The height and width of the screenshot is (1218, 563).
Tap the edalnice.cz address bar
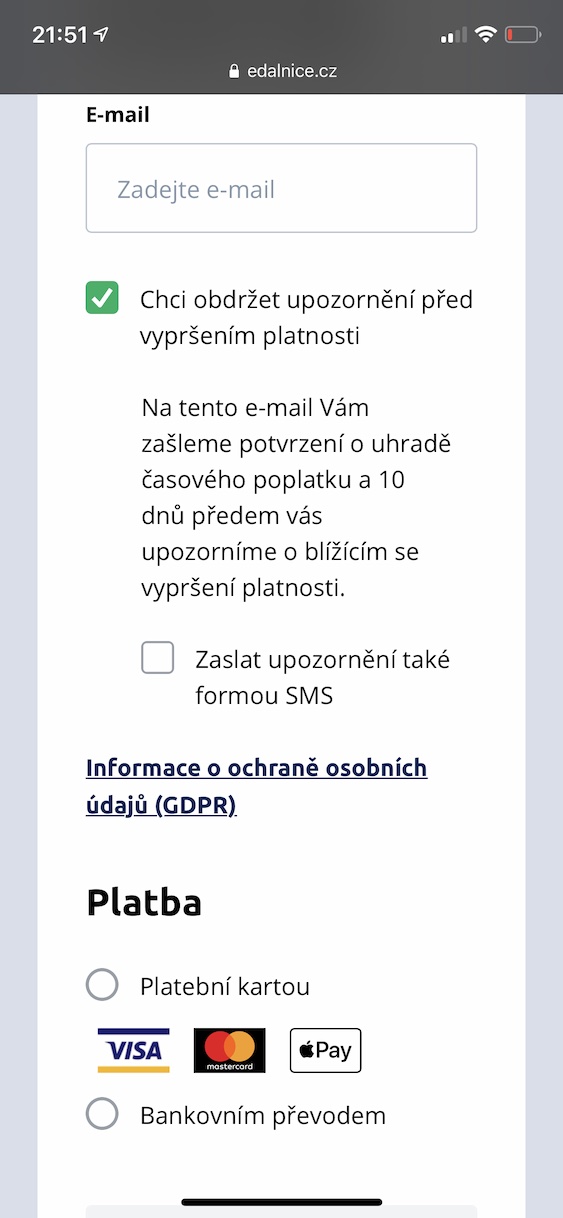tap(281, 71)
